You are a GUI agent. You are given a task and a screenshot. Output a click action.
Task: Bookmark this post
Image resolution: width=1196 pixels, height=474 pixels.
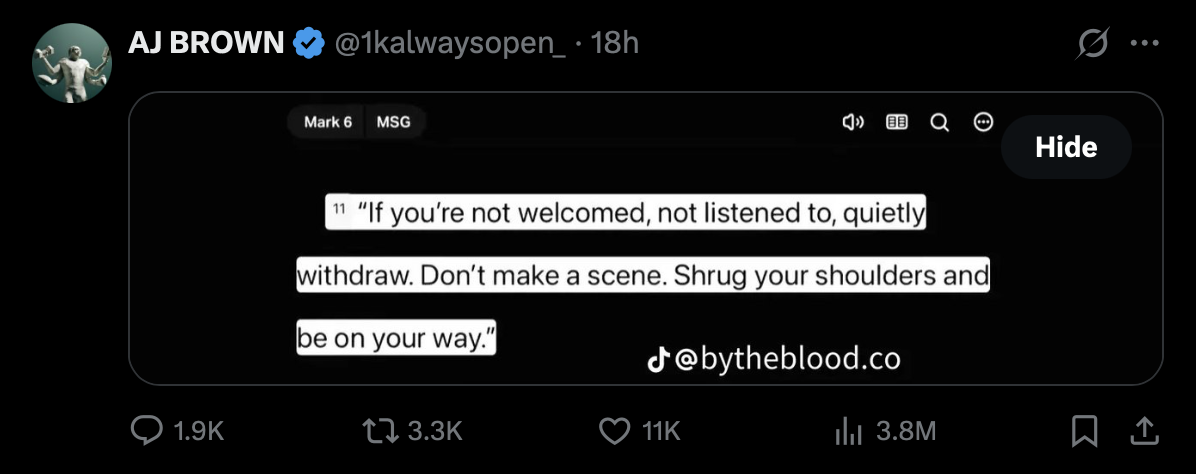click(1083, 430)
